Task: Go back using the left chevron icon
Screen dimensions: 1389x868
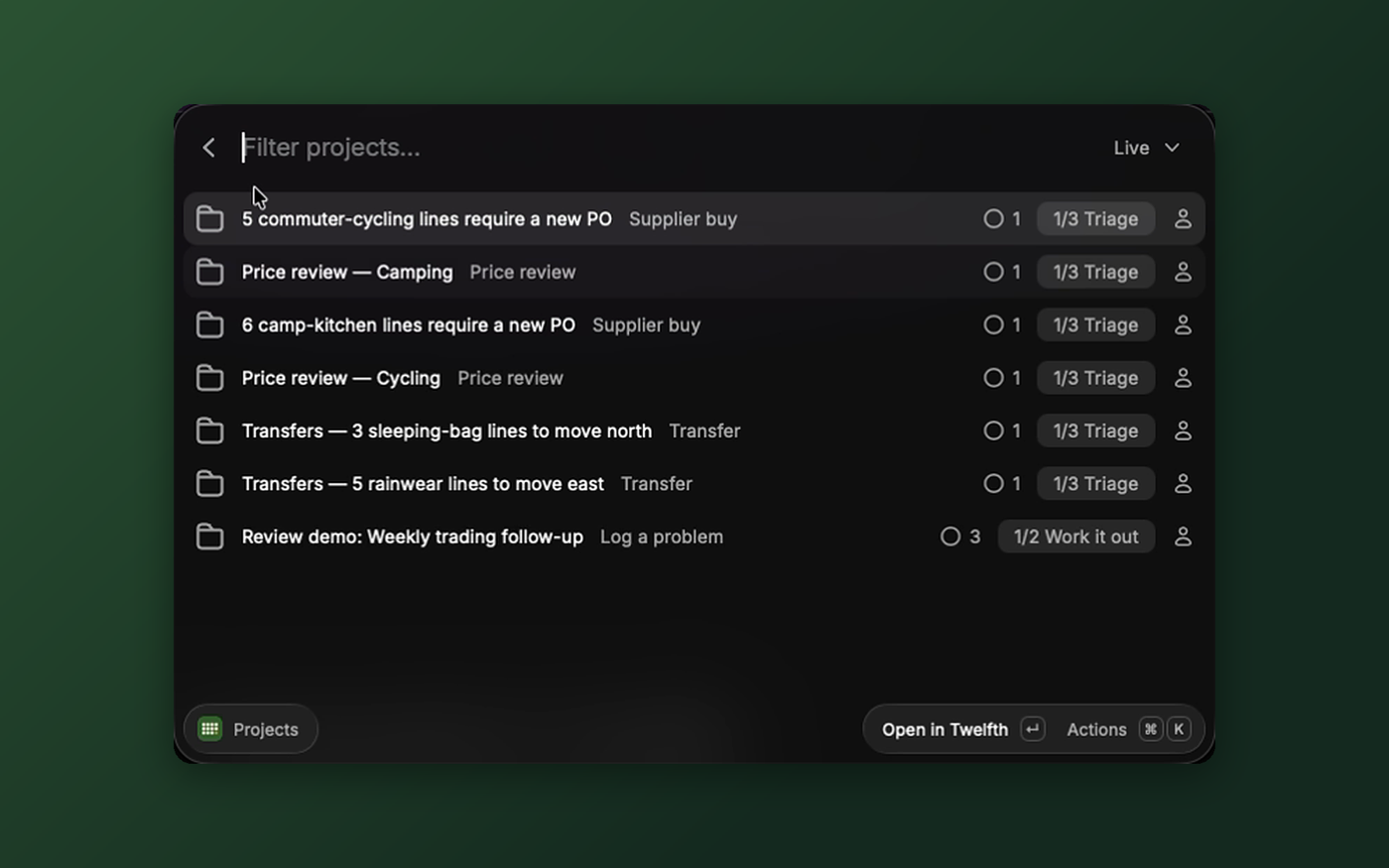Action: pyautogui.click(x=208, y=148)
